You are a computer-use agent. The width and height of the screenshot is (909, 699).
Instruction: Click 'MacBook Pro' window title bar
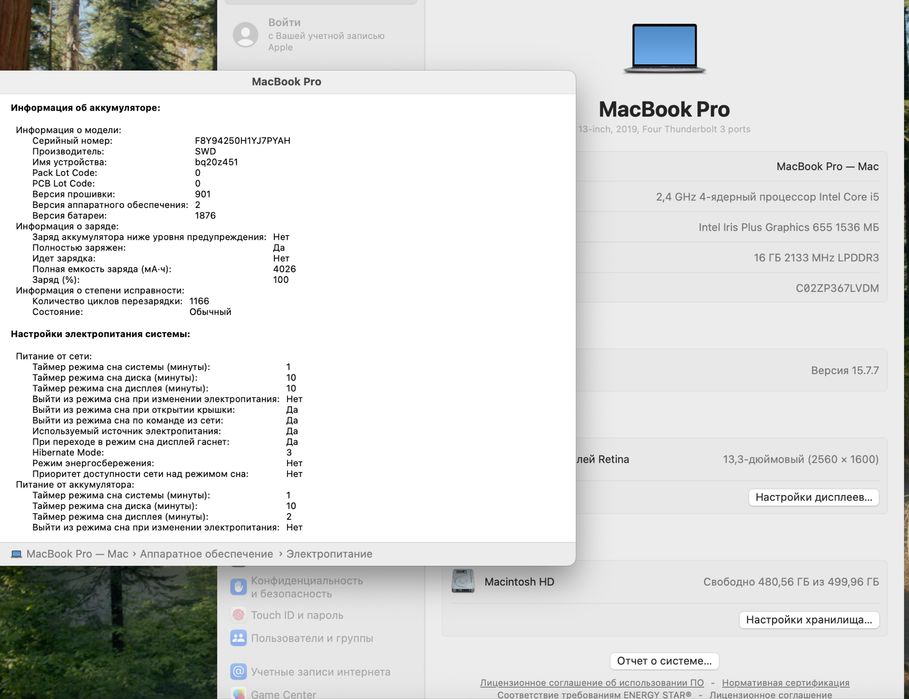(x=286, y=82)
